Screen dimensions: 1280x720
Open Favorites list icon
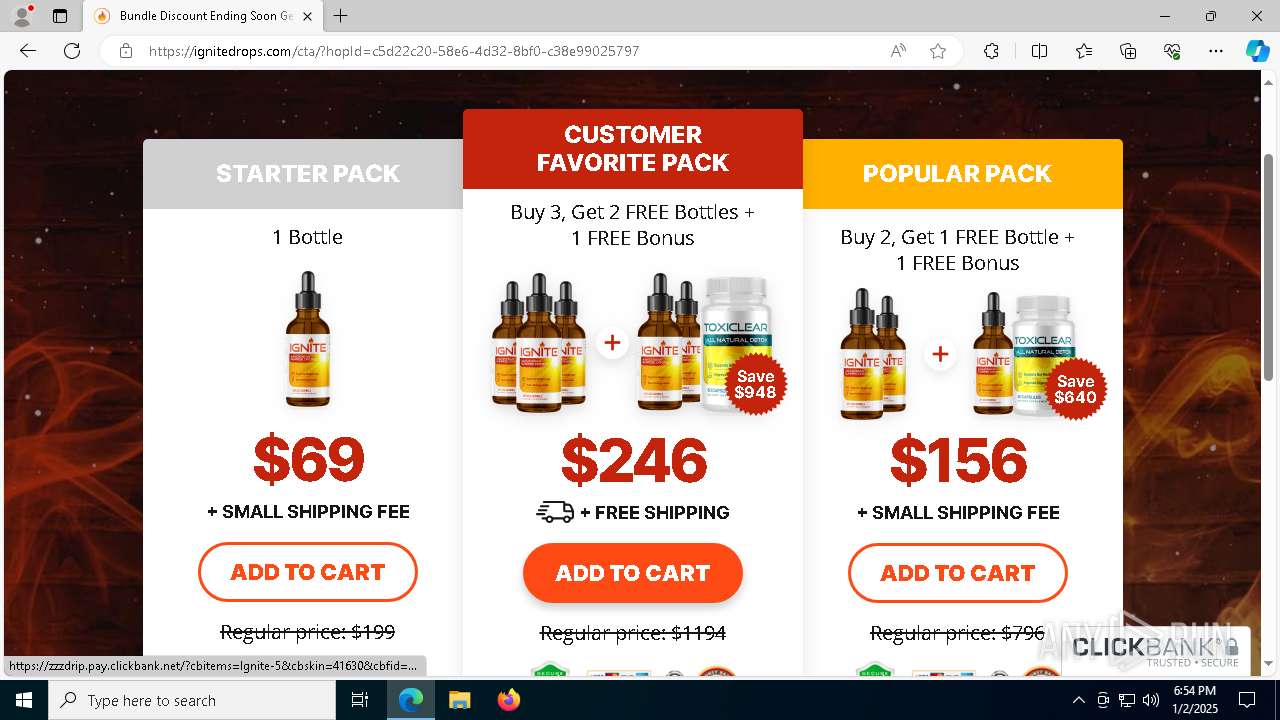point(1084,51)
